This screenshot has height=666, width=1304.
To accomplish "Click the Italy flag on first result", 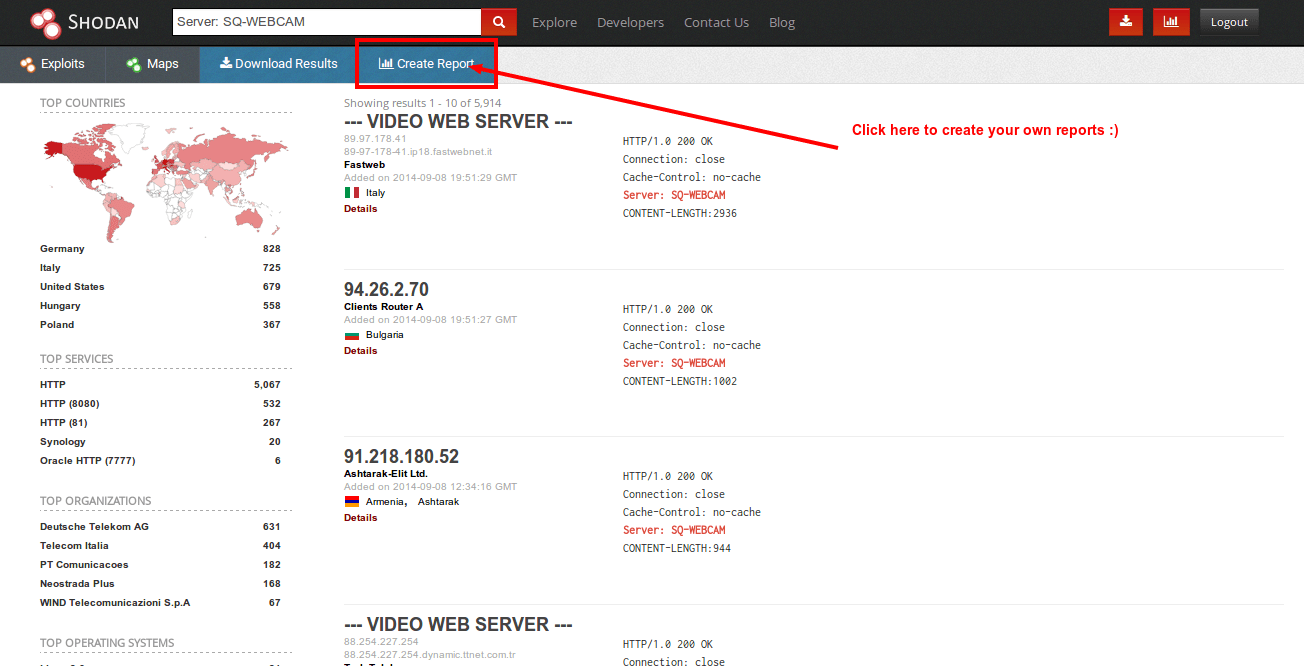I will point(353,192).
